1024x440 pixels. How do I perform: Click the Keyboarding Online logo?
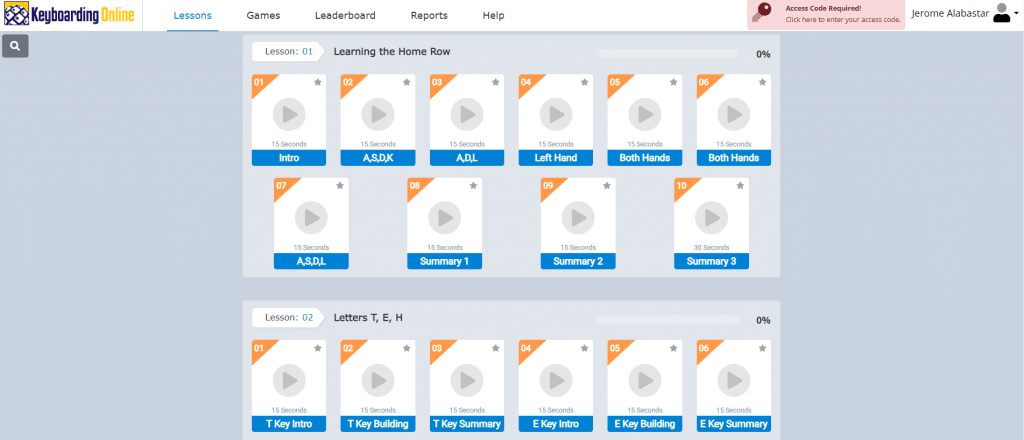click(69, 13)
